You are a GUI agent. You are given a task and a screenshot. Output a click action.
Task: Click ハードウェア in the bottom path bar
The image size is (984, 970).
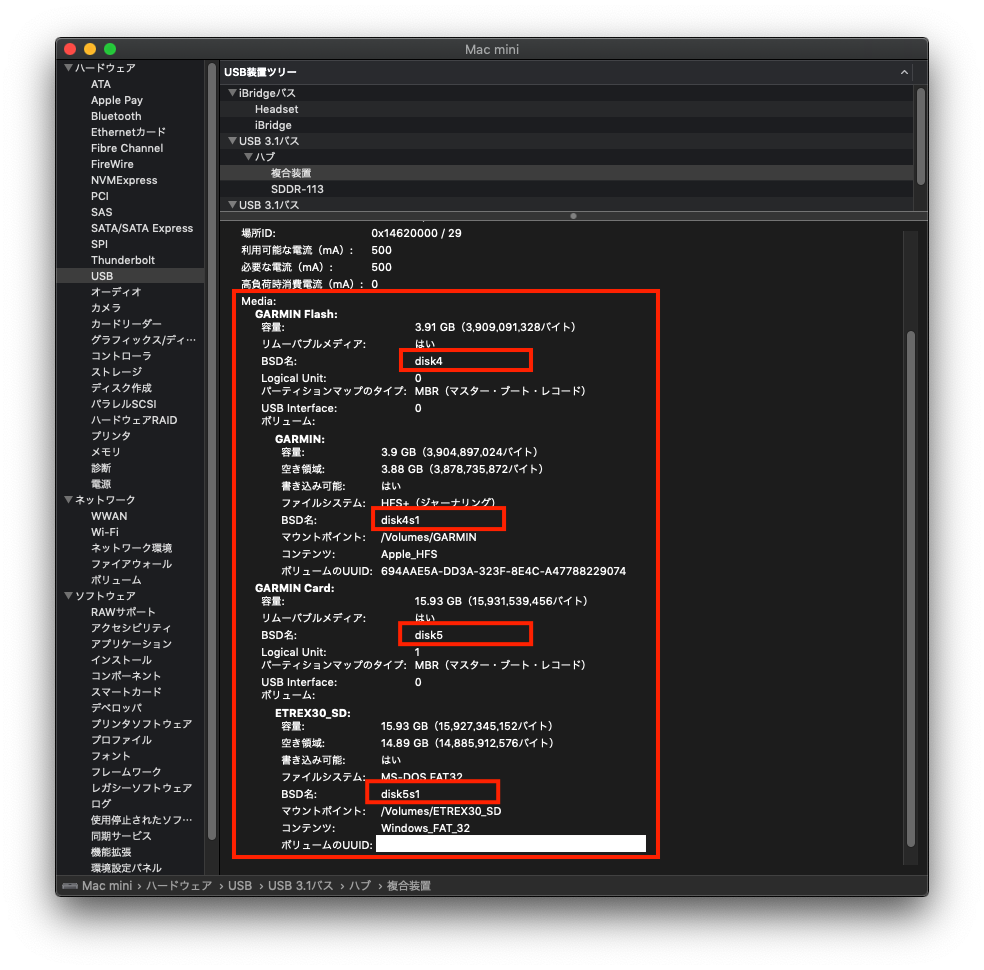179,886
